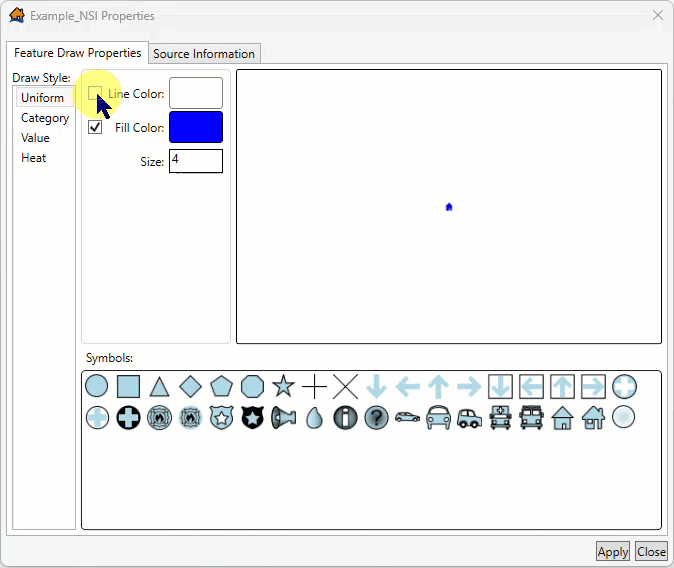Pick the thin plus cross symbol
The height and width of the screenshot is (568, 674).
(315, 387)
